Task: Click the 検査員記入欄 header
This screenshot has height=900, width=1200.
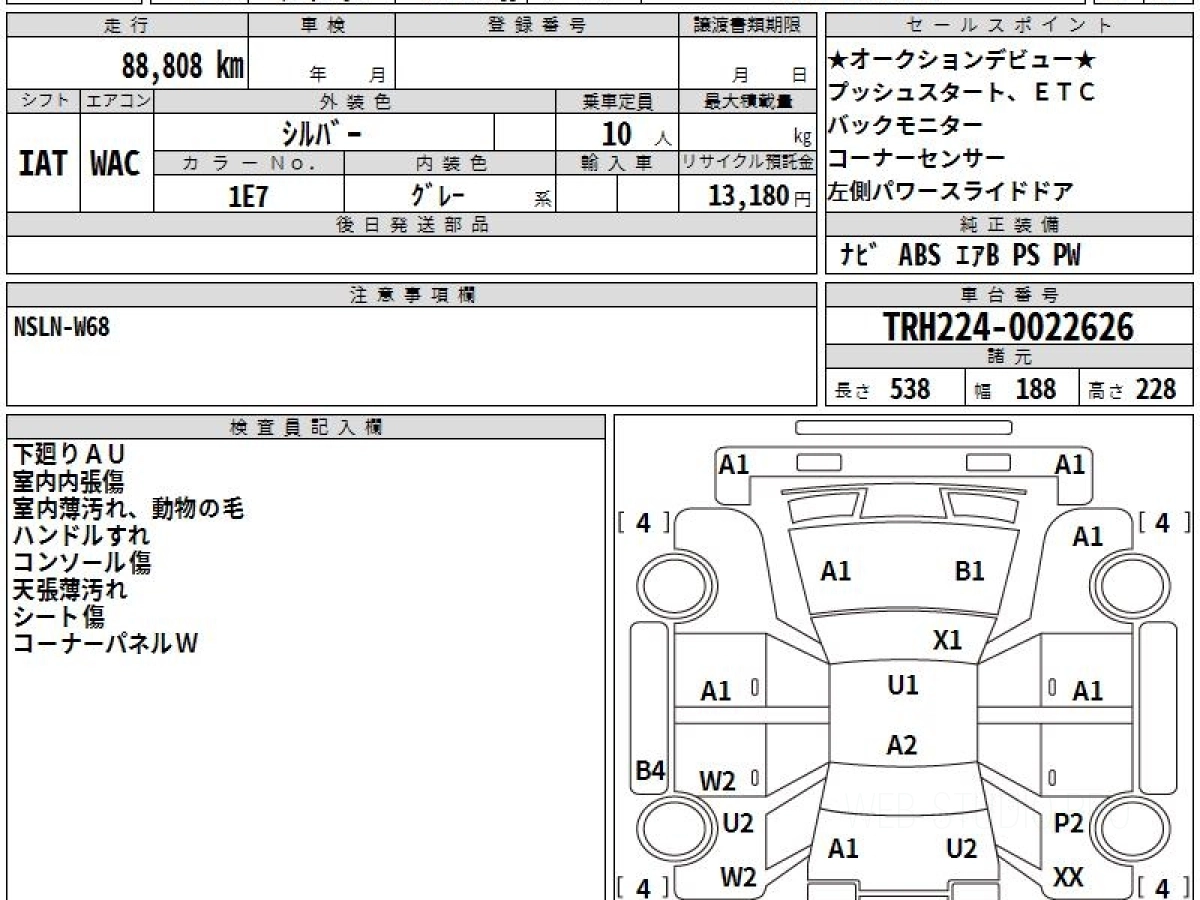Action: 306,427
